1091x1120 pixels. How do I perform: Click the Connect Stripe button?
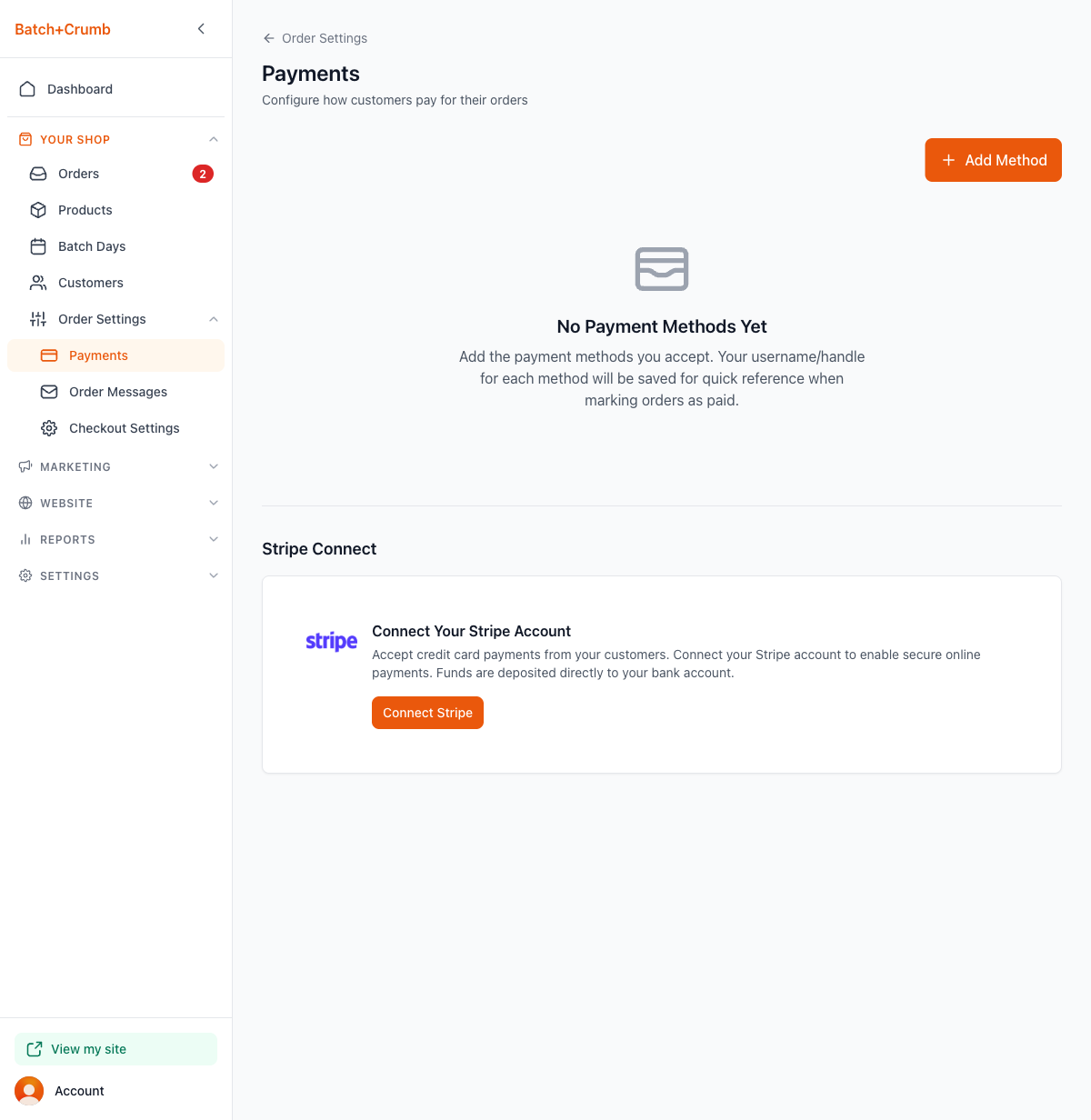[427, 713]
